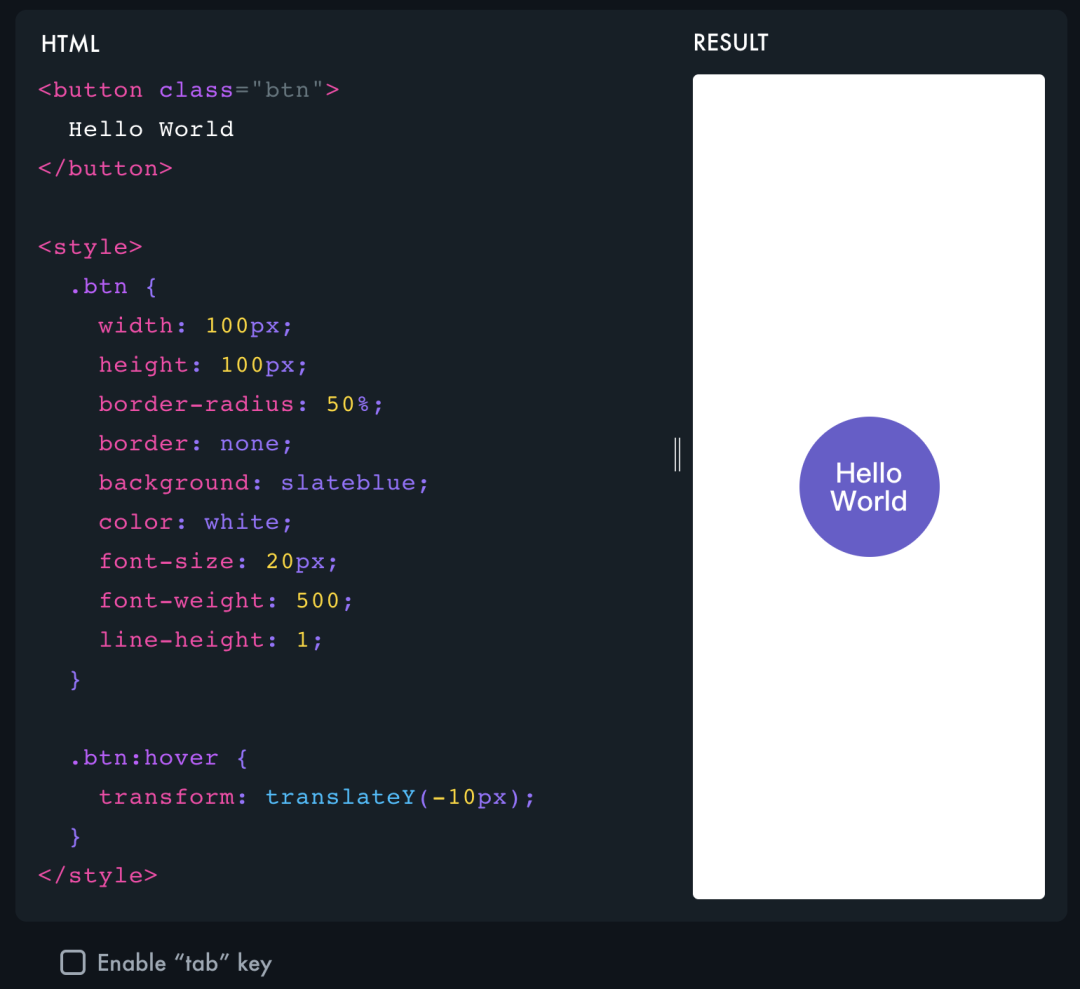This screenshot has height=989, width=1080.
Task: Click the line-height: 1 declaration
Action: (x=210, y=640)
